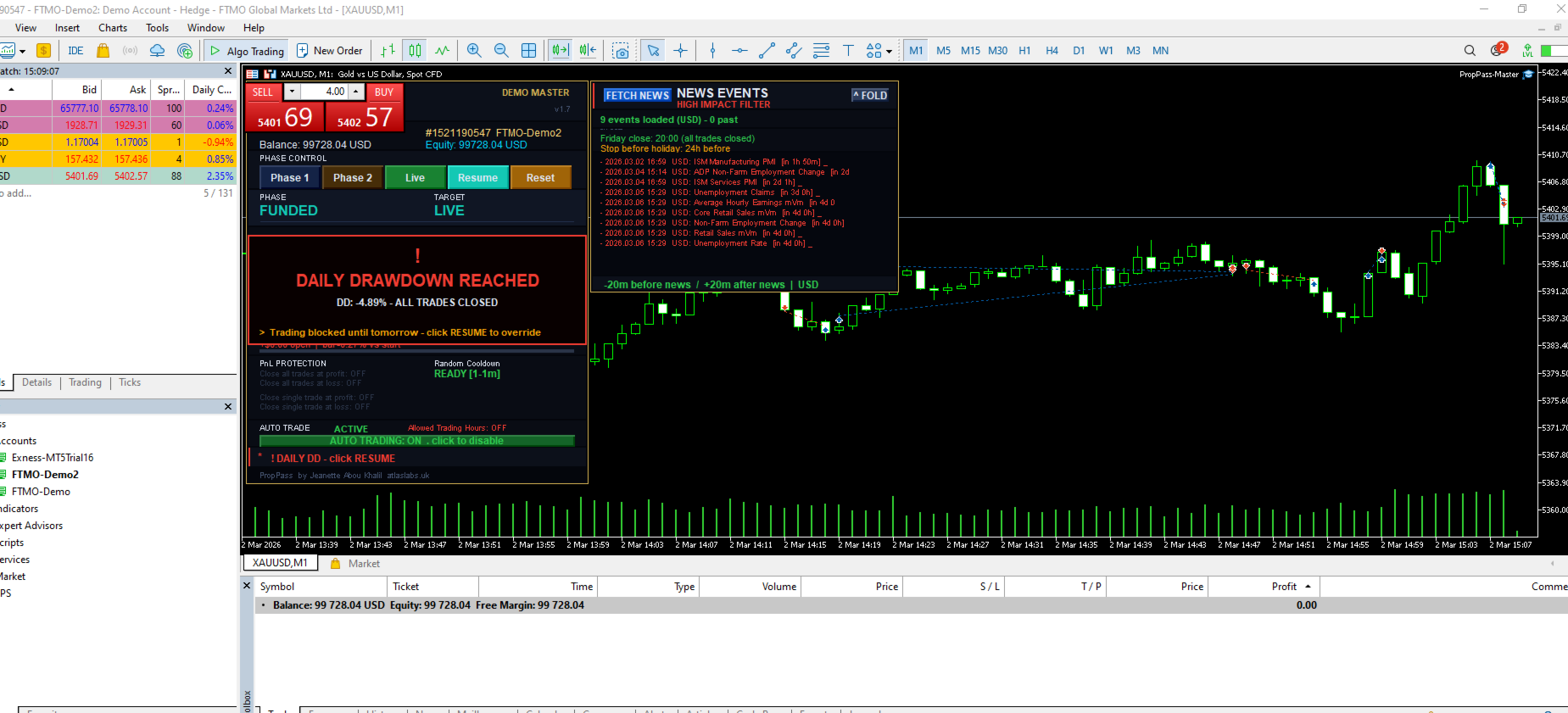Select FTMO-Demo account in Navigator
1568x713 pixels.
(x=41, y=492)
